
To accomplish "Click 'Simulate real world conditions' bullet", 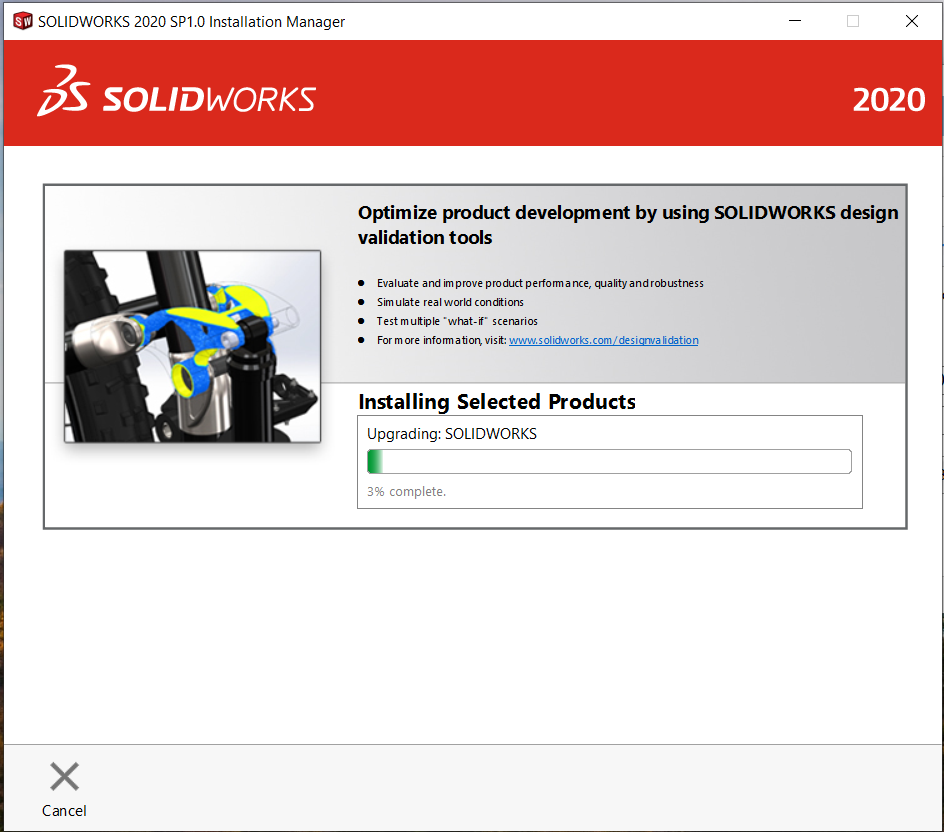I will [450, 302].
